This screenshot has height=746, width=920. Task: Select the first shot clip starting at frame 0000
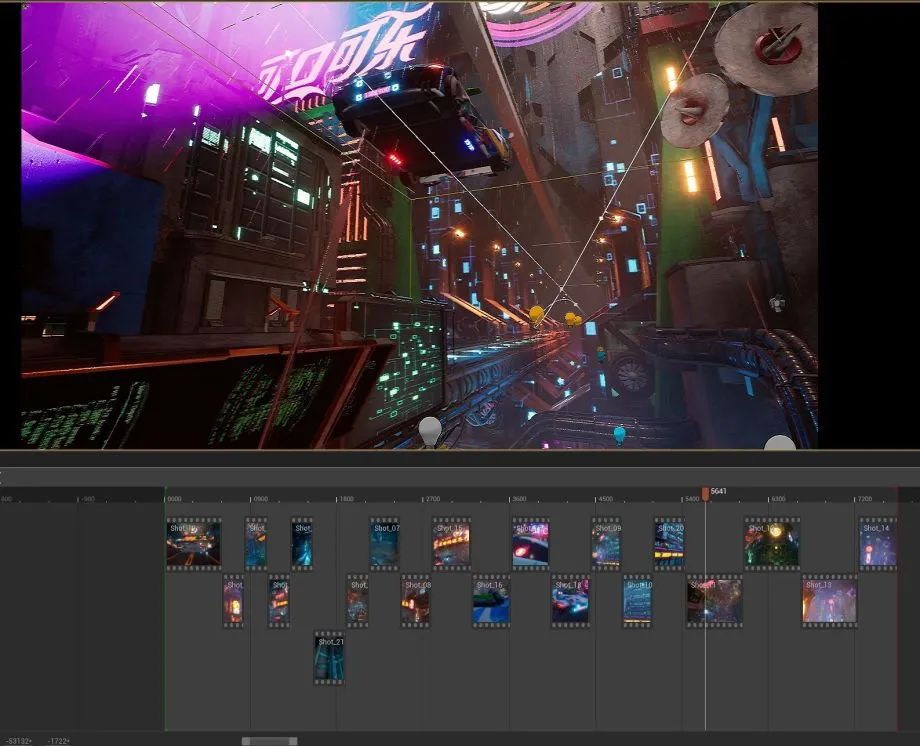click(x=194, y=544)
